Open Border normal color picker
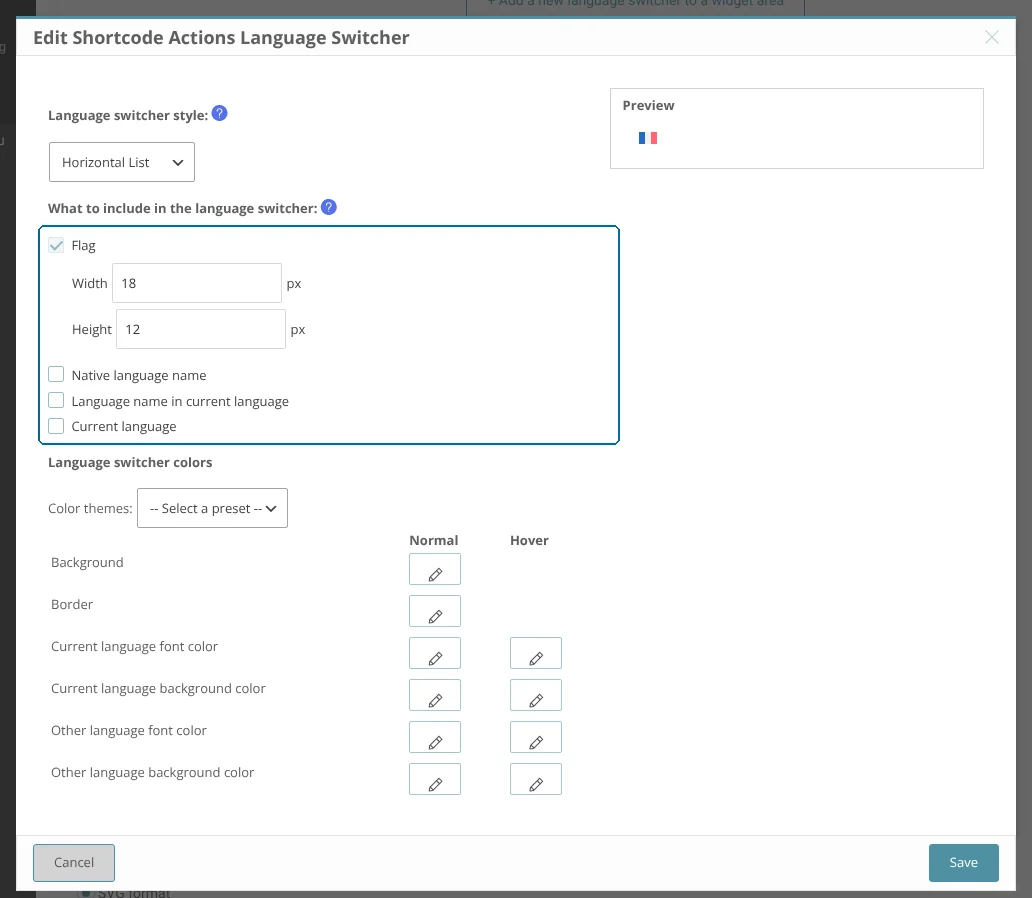Screen dimensions: 1032x898 pos(435,611)
